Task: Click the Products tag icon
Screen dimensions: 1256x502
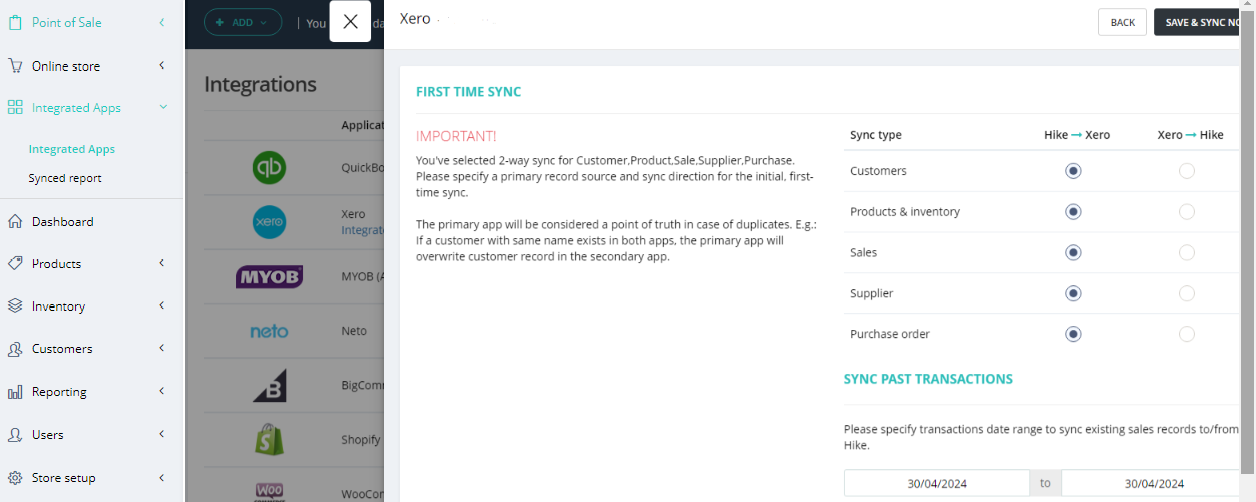Action: pos(15,264)
